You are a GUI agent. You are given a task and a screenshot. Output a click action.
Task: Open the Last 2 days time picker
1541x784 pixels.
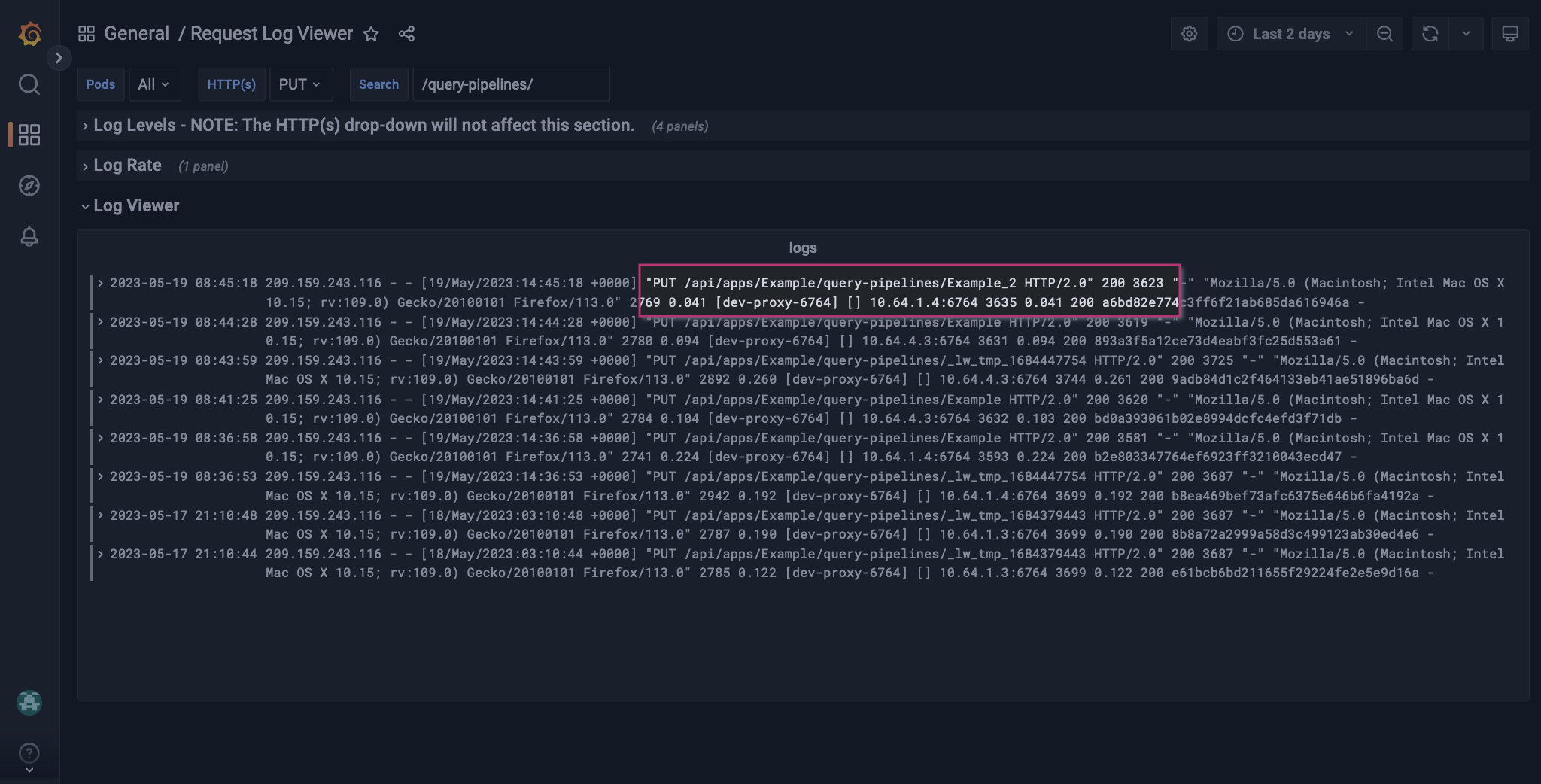[x=1288, y=33]
